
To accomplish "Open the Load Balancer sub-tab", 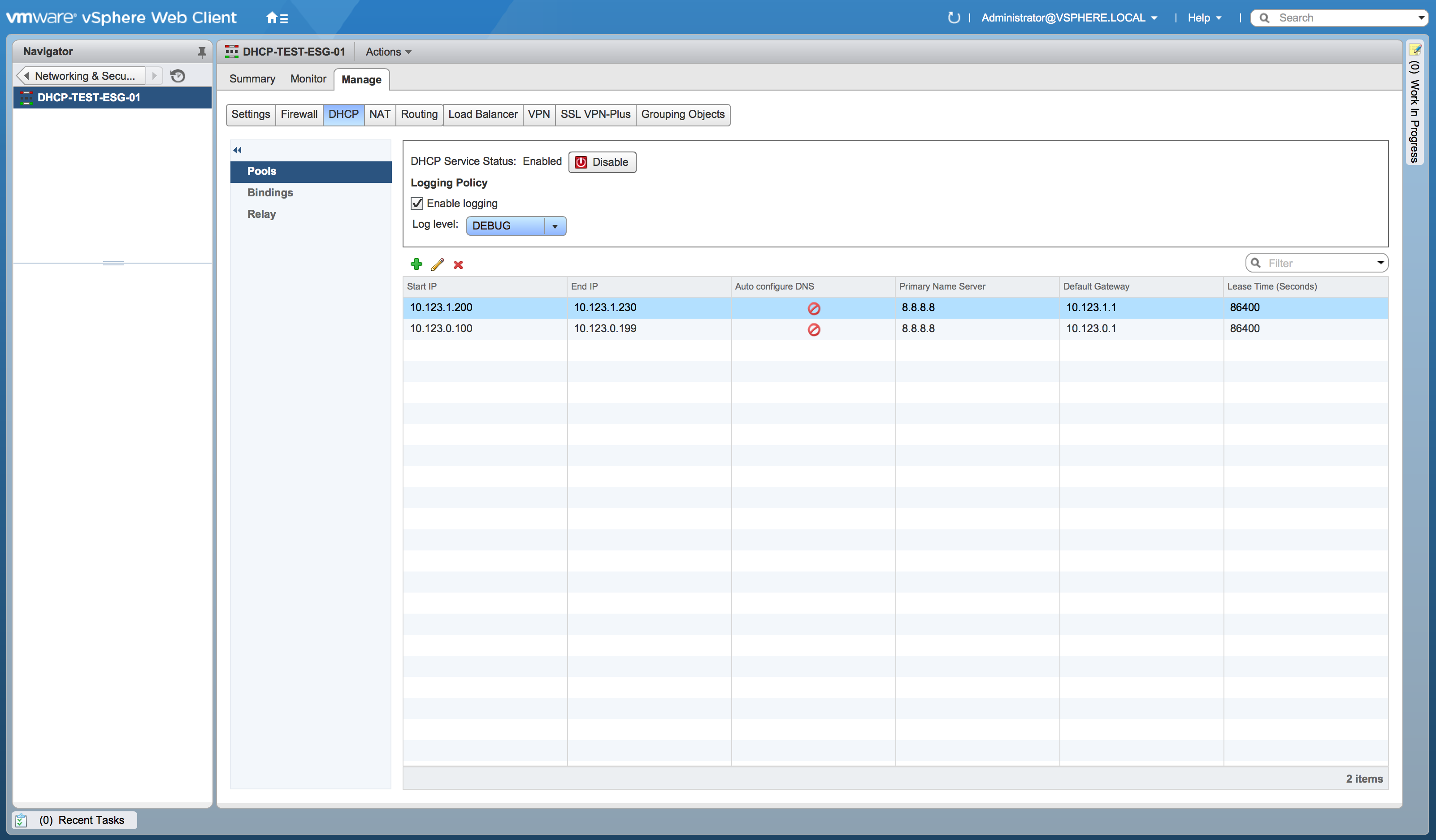I will [x=483, y=115].
